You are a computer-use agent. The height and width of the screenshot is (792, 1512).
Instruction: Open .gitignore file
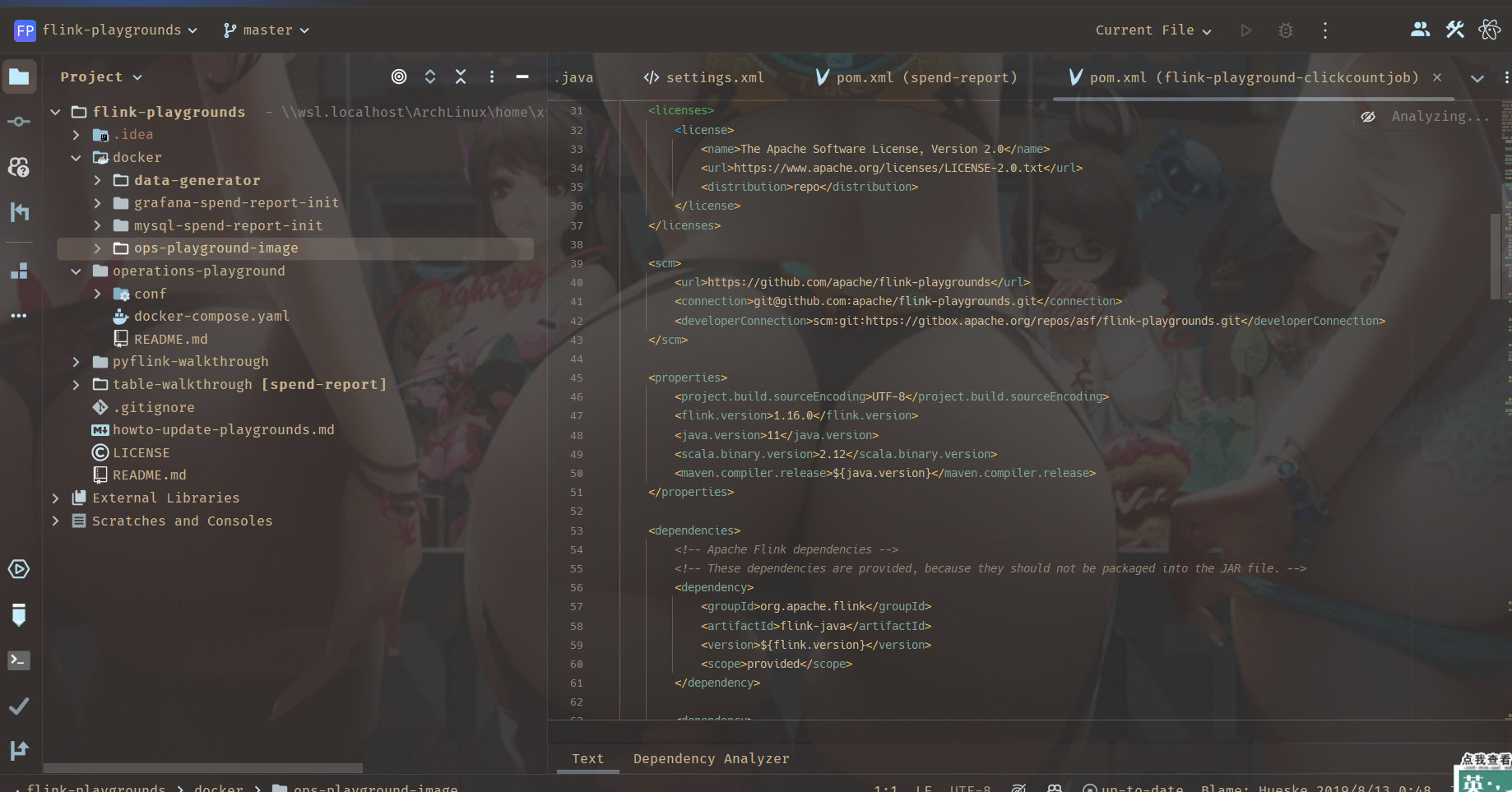point(153,407)
